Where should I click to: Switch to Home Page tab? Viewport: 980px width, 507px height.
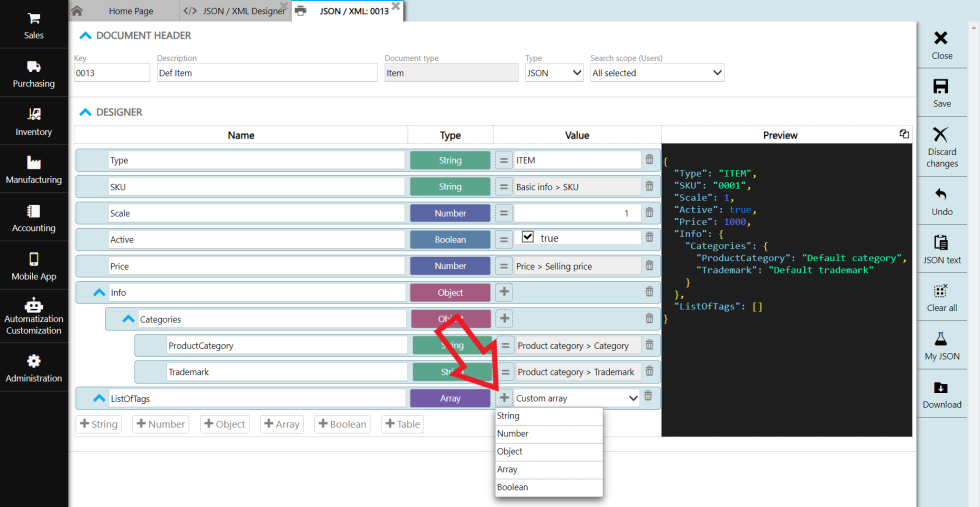click(x=131, y=11)
